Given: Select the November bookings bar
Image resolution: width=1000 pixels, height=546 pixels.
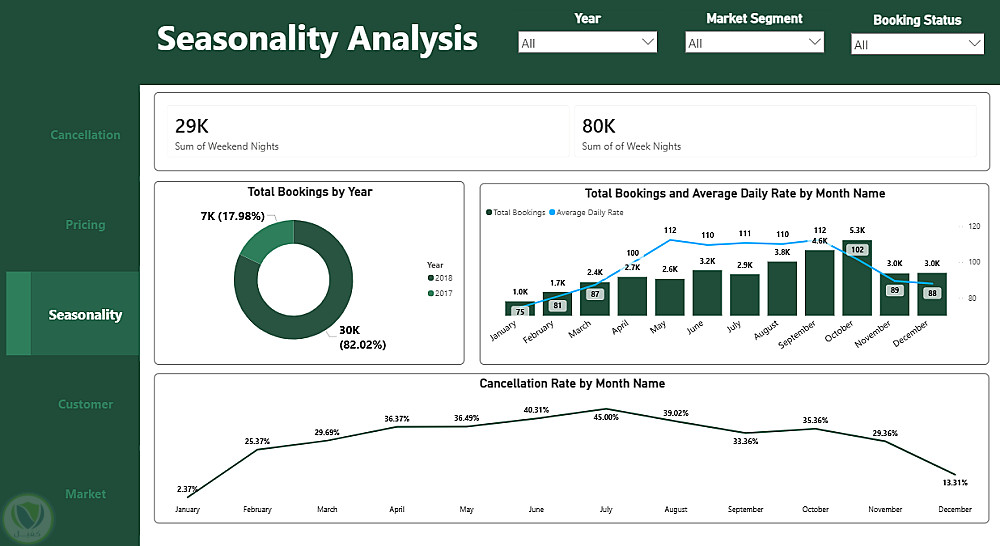Looking at the screenshot, I should (x=895, y=295).
